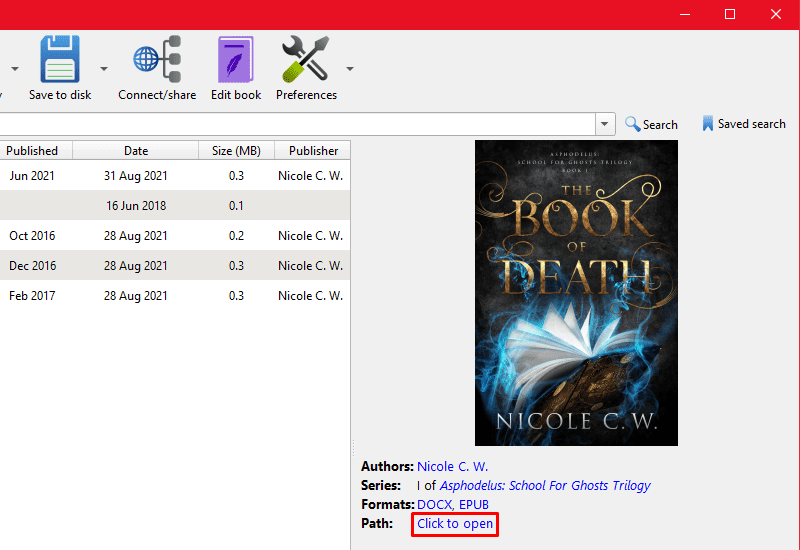
Task: Open the Nicole C. W. author link
Action: pyautogui.click(x=452, y=466)
